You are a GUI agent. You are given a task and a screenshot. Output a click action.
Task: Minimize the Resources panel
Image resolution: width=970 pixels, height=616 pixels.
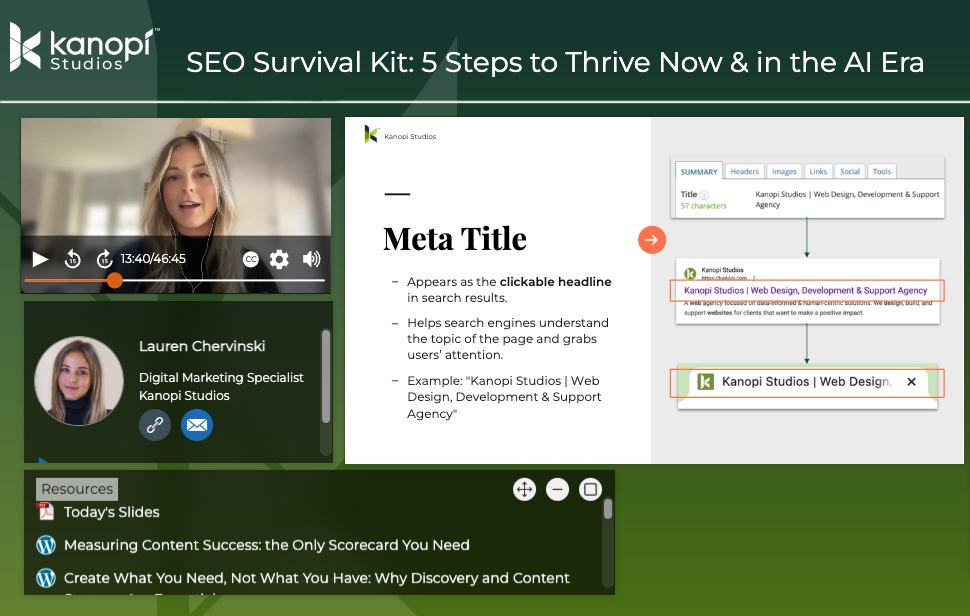(x=557, y=490)
